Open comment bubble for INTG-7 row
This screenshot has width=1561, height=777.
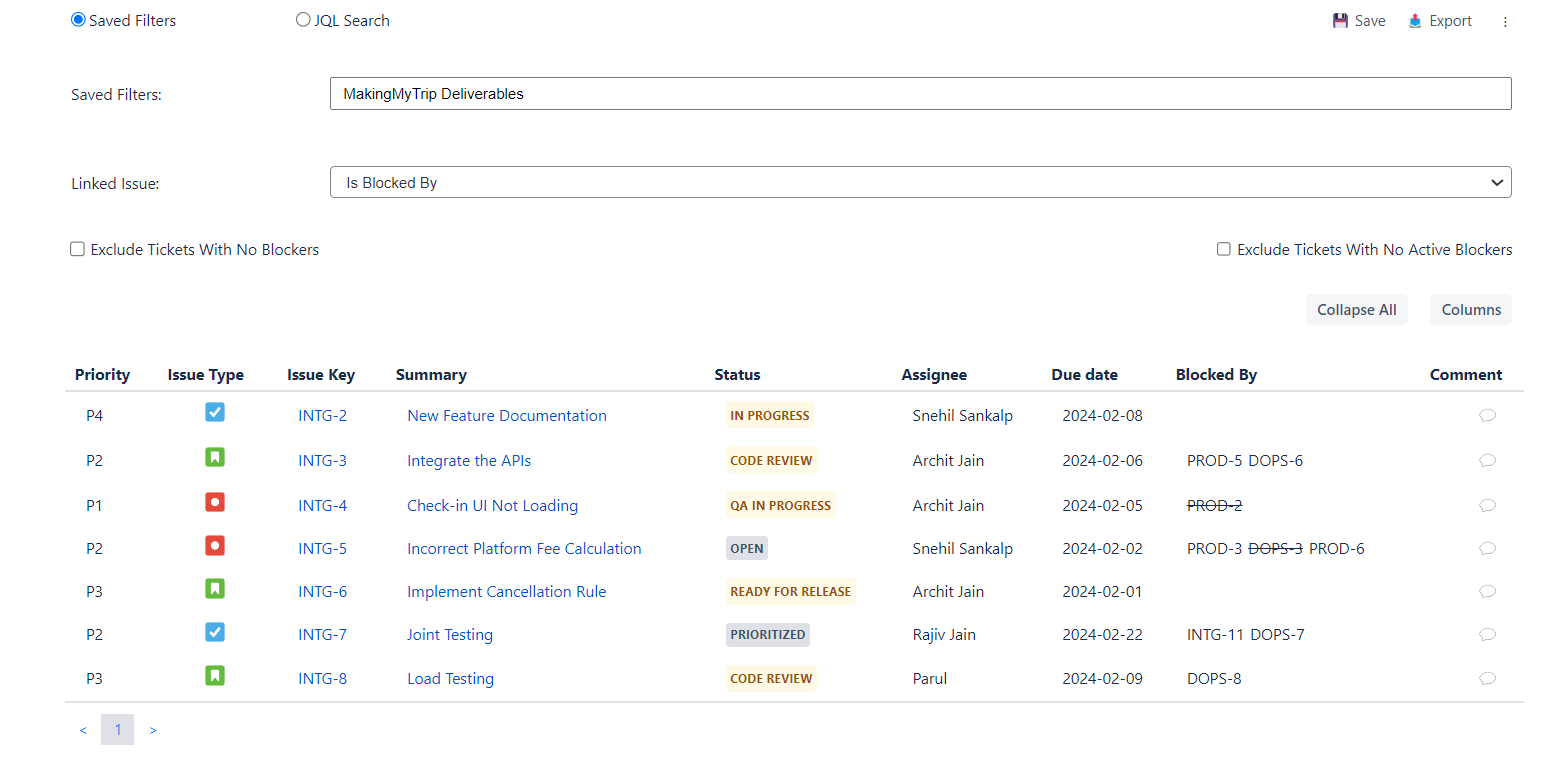point(1487,635)
